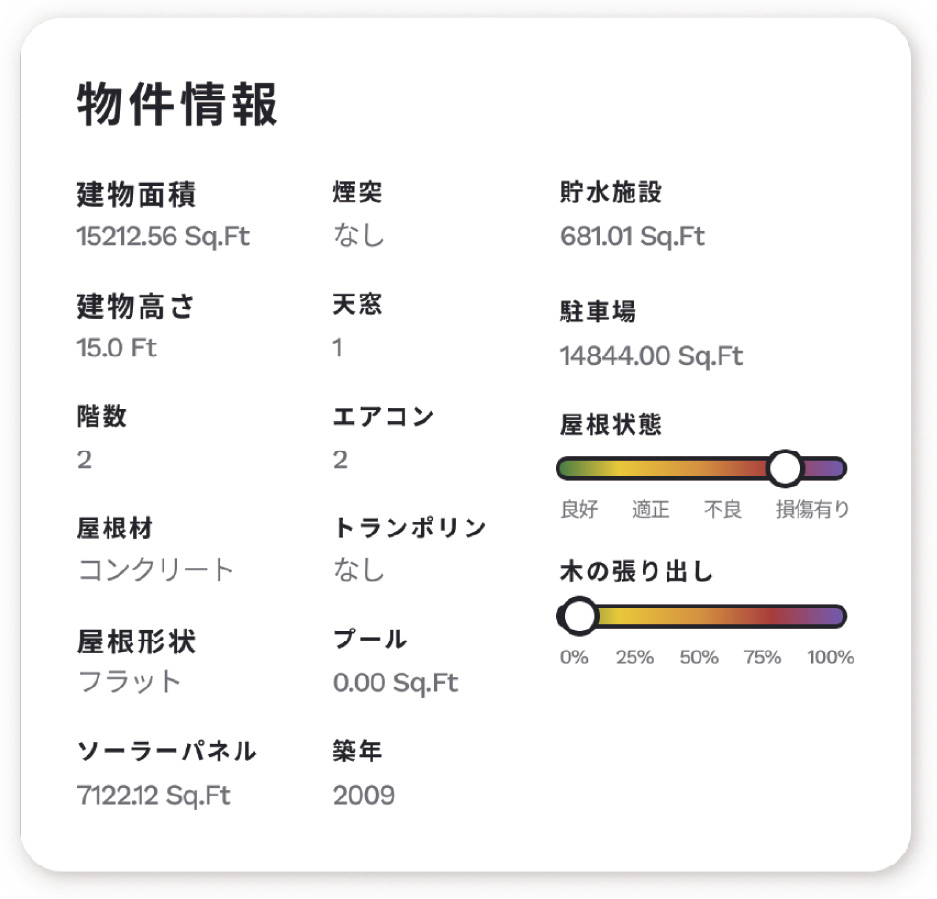Click the 100% mark on tree overhang scale
Image resolution: width=937 pixels, height=899 pixels.
pos(831,658)
